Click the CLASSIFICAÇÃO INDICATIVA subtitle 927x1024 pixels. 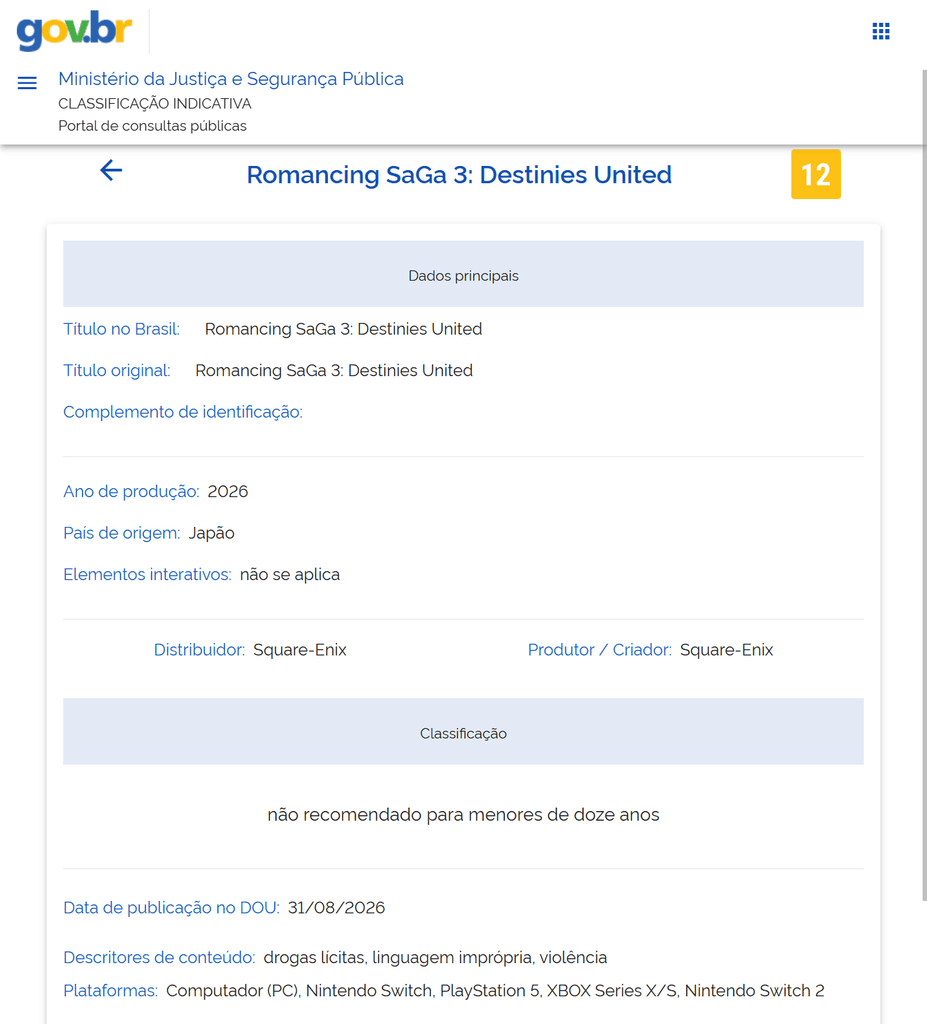pos(155,104)
